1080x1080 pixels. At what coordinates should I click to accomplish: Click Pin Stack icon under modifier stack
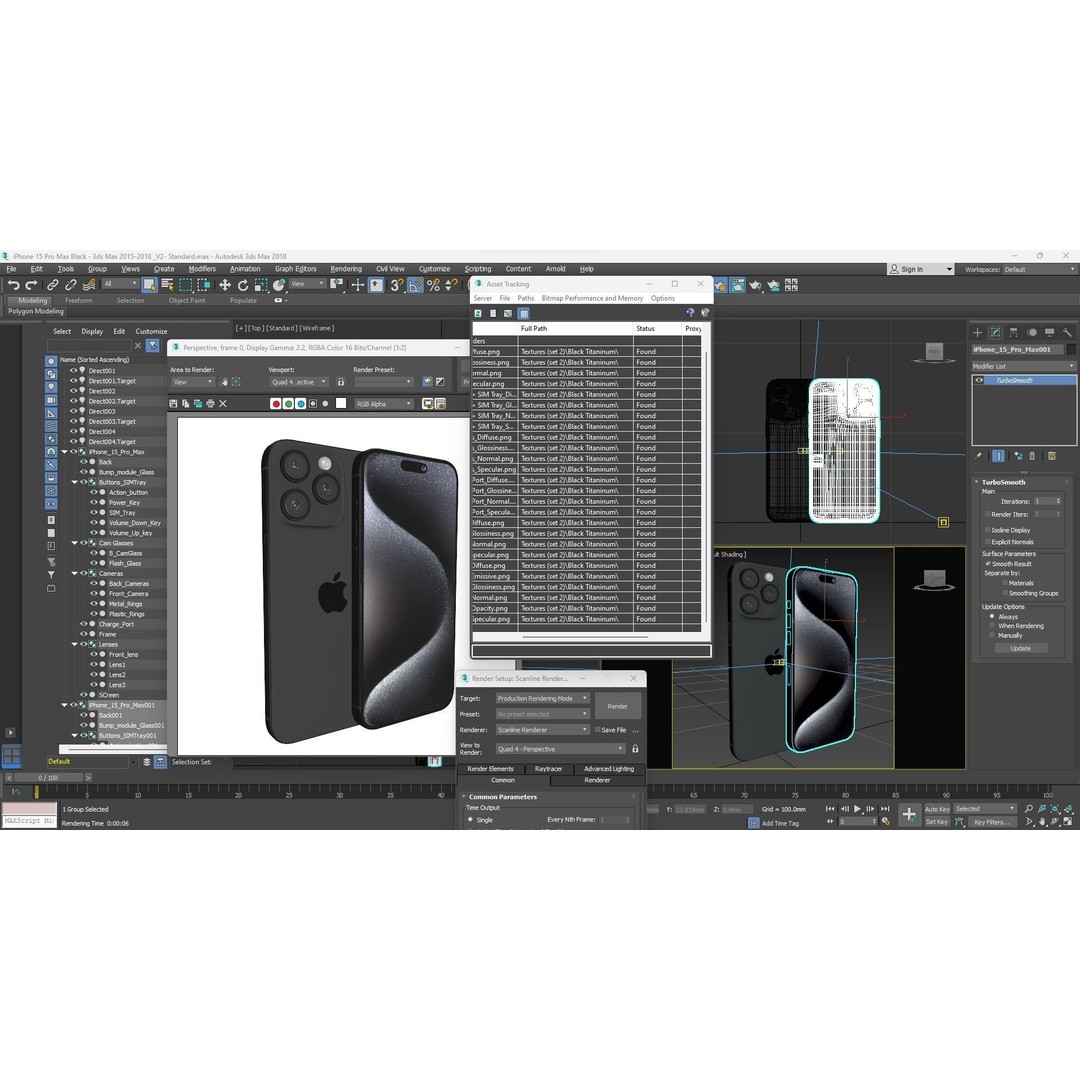click(x=978, y=456)
